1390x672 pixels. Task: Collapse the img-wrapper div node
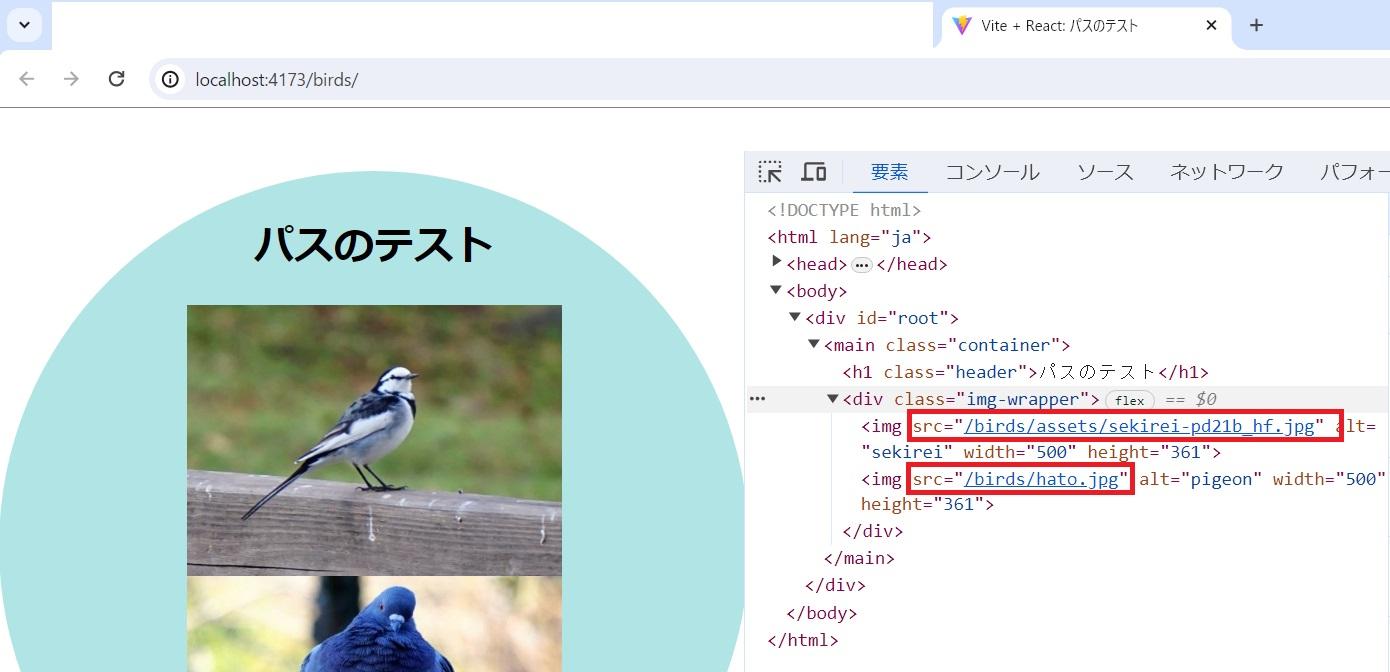832,398
